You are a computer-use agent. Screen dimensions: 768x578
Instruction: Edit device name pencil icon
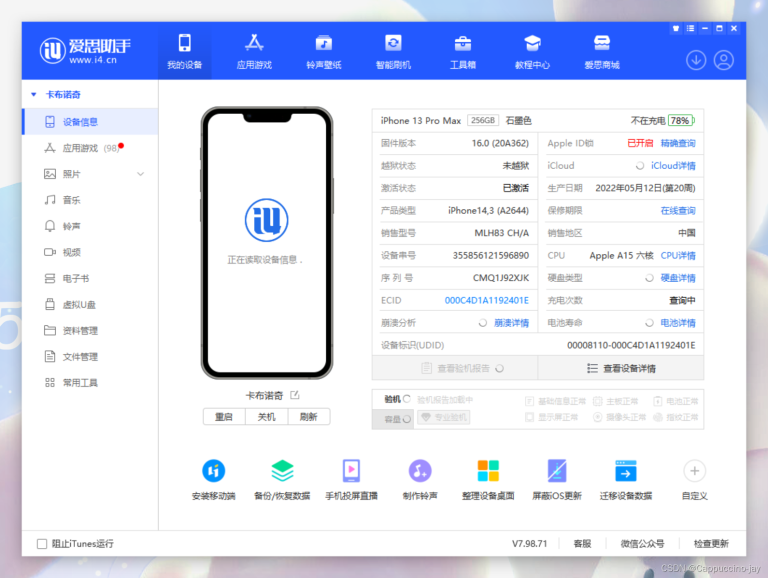click(294, 395)
